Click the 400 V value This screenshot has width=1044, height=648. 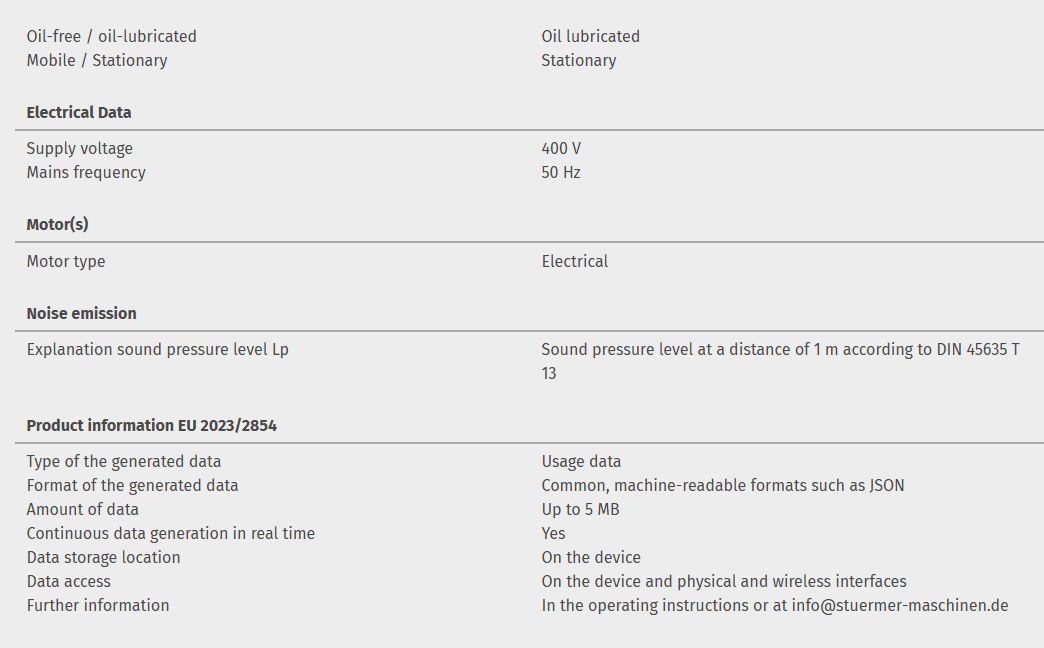561,148
